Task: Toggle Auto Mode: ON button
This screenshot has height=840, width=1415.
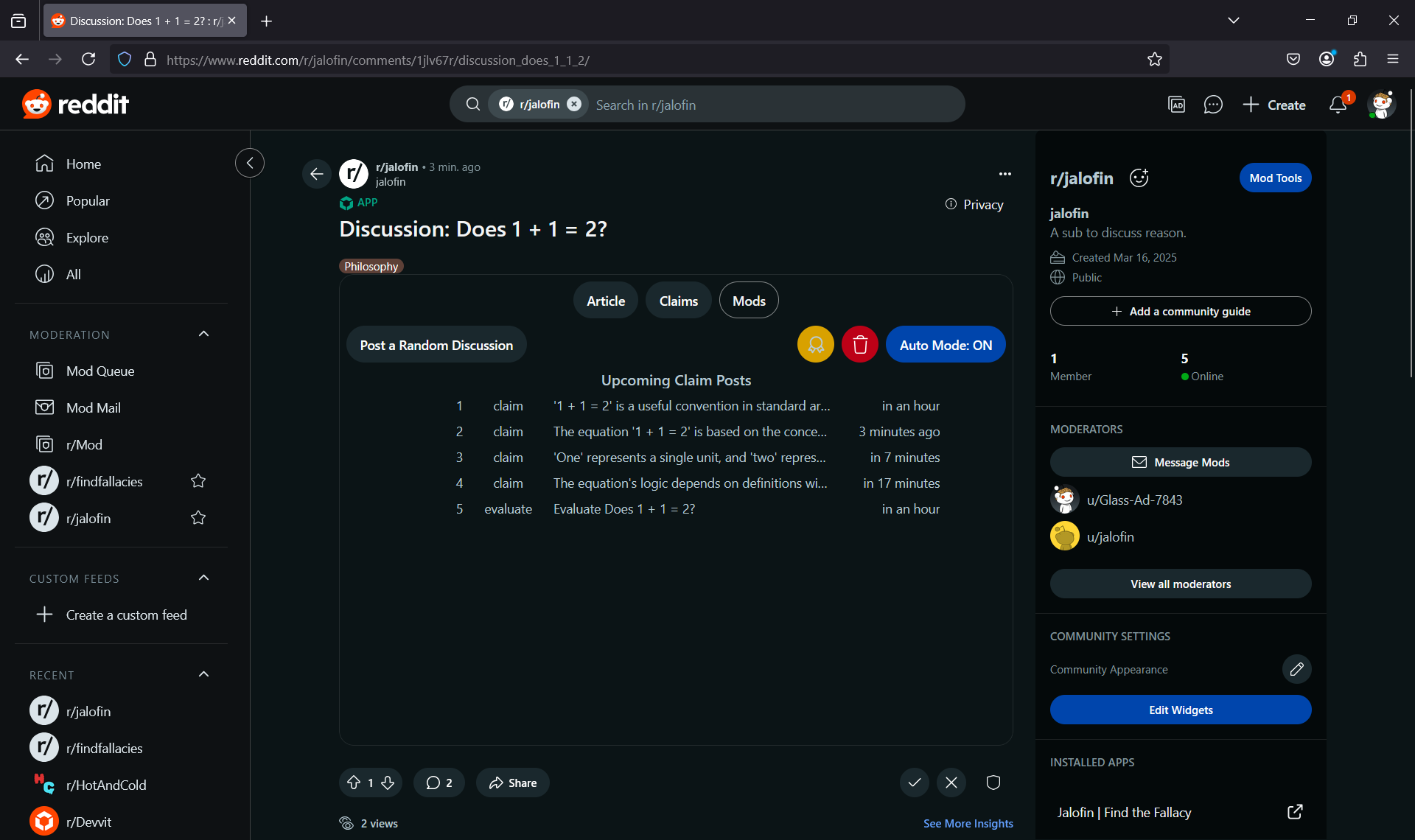Action: point(946,345)
